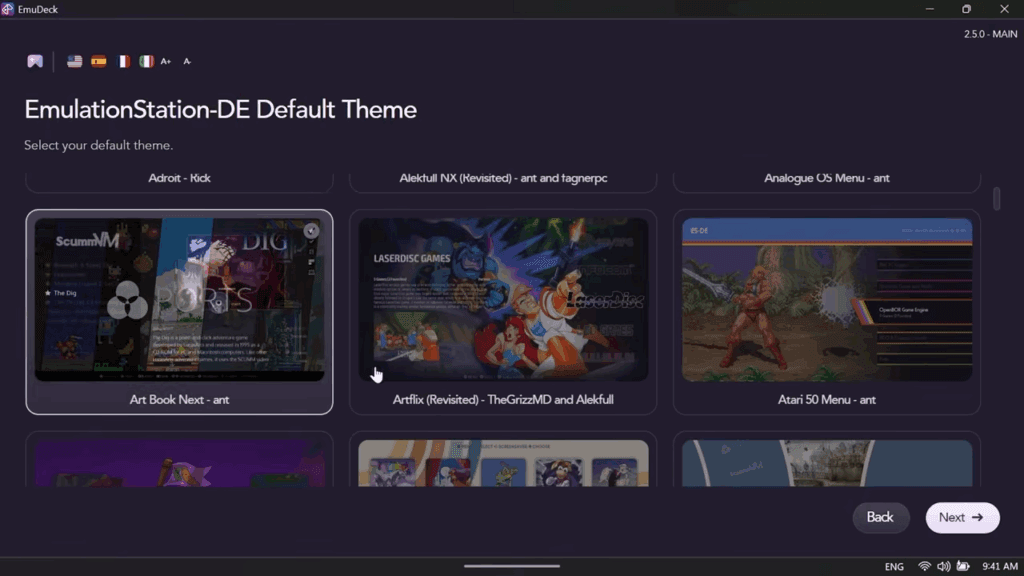
Task: Select the Adroit - Rick theme option
Action: [x=180, y=180]
